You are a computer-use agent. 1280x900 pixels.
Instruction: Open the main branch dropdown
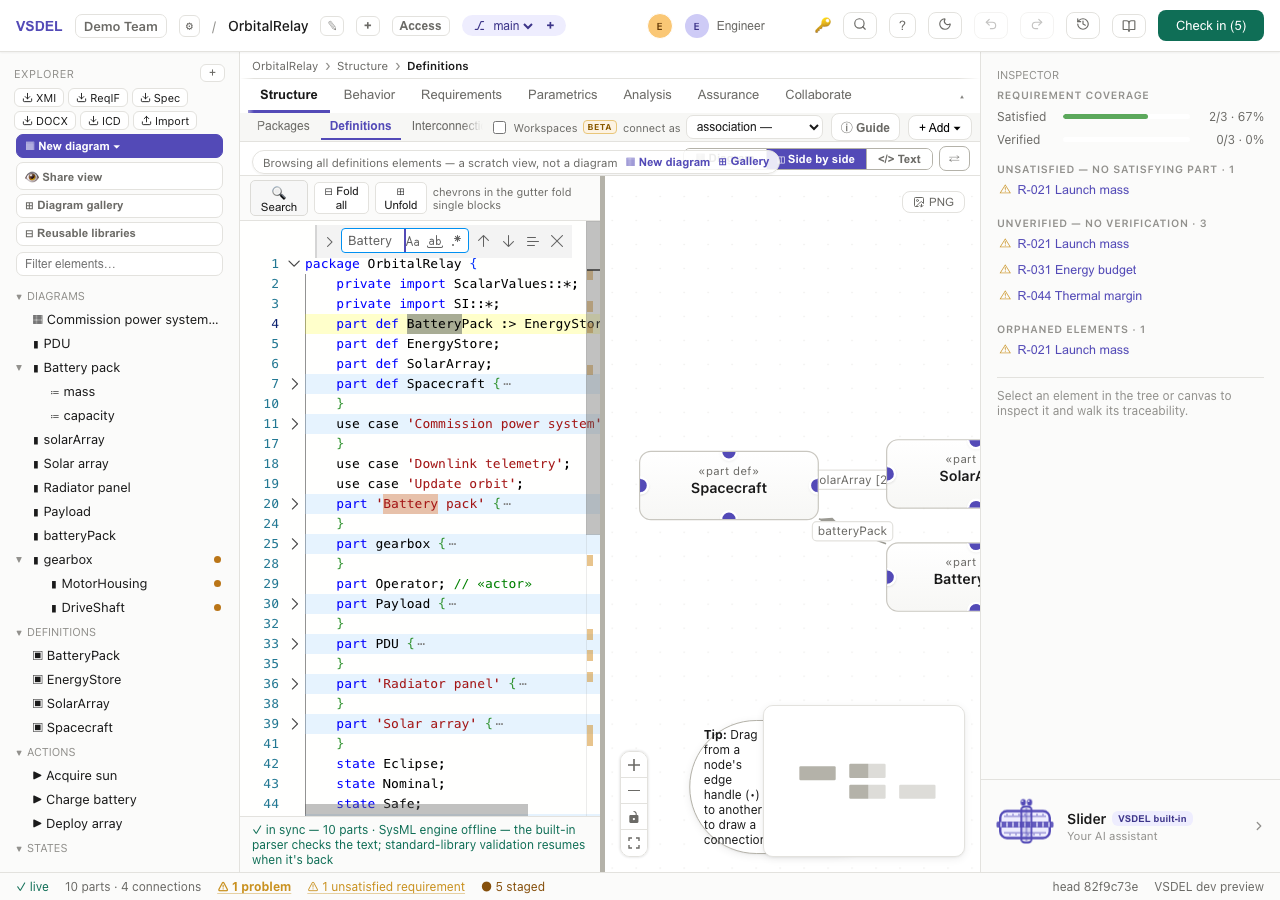pyautogui.click(x=514, y=26)
